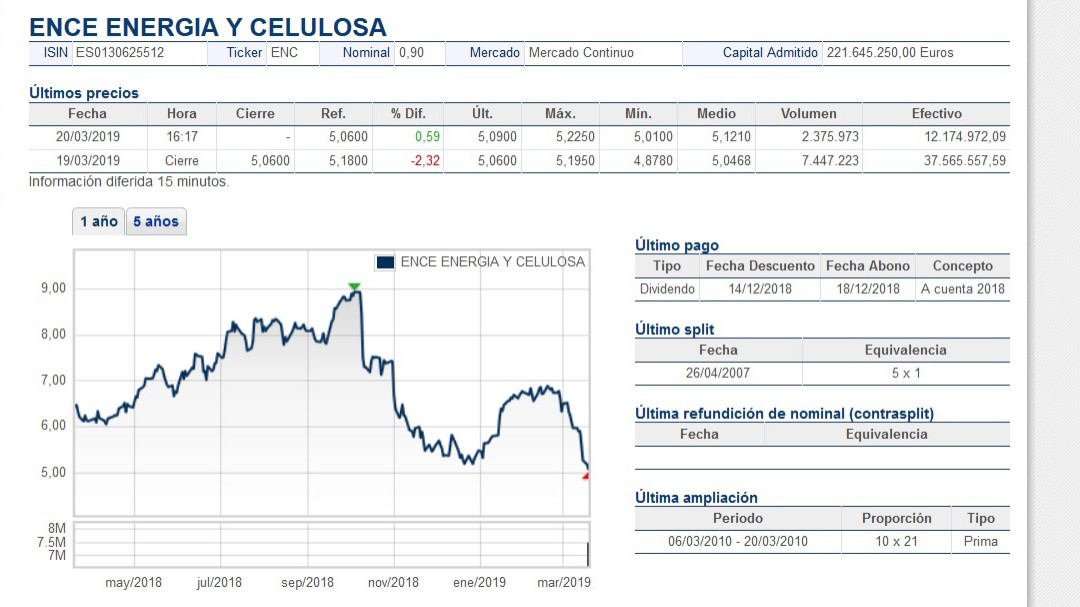This screenshot has height=607, width=1080.
Task: Click the volume bar in the lower chart
Action: tap(588, 553)
